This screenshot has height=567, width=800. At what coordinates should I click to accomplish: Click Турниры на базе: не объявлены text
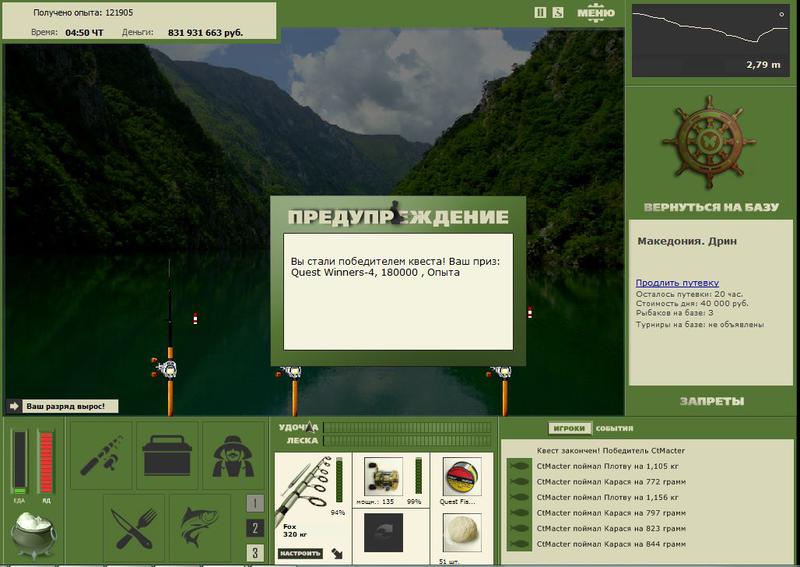click(x=700, y=324)
